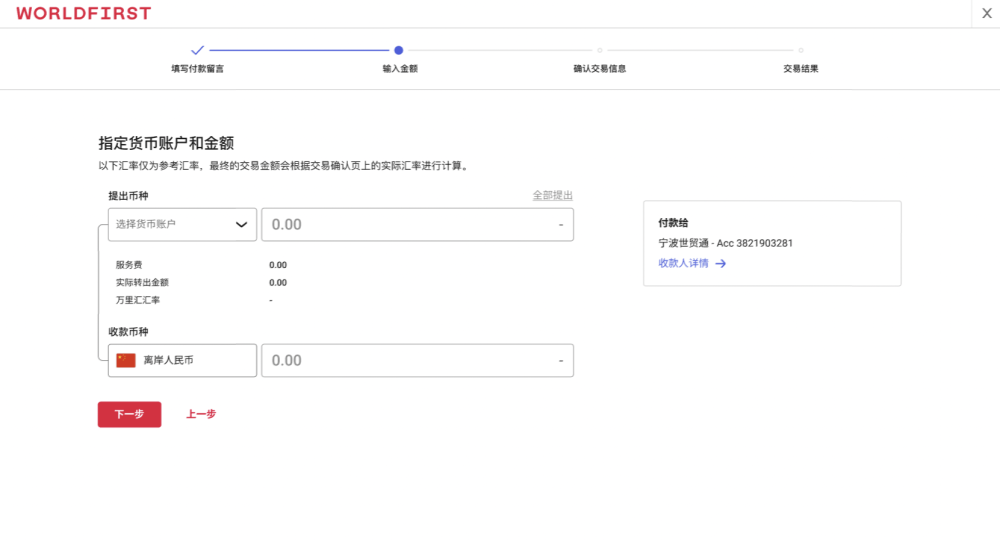Image resolution: width=1000 pixels, height=542 pixels.
Task: Click the step dot above 交易结果
Action: point(801,49)
